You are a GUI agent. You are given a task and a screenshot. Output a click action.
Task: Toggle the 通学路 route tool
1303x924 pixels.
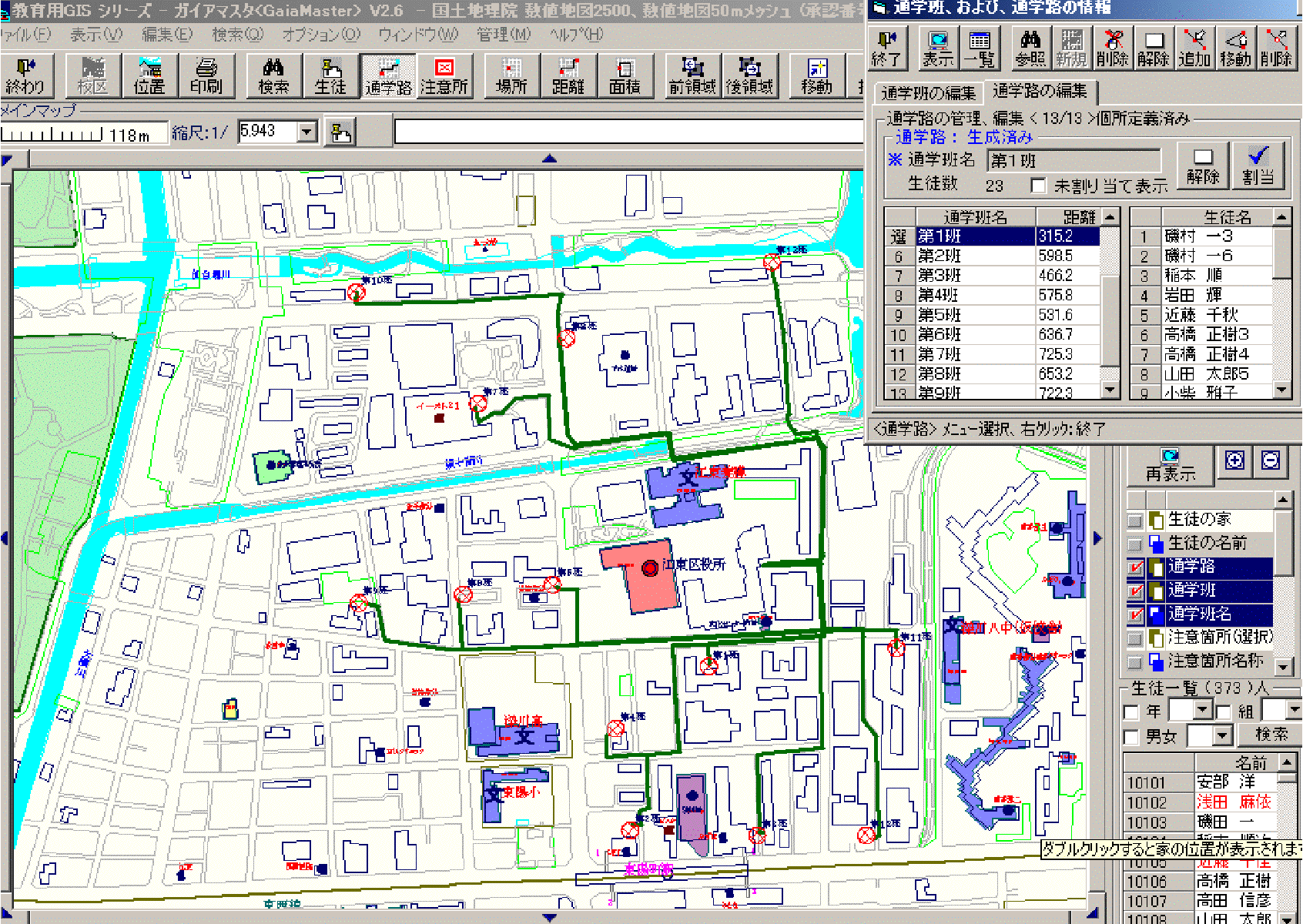pos(388,75)
